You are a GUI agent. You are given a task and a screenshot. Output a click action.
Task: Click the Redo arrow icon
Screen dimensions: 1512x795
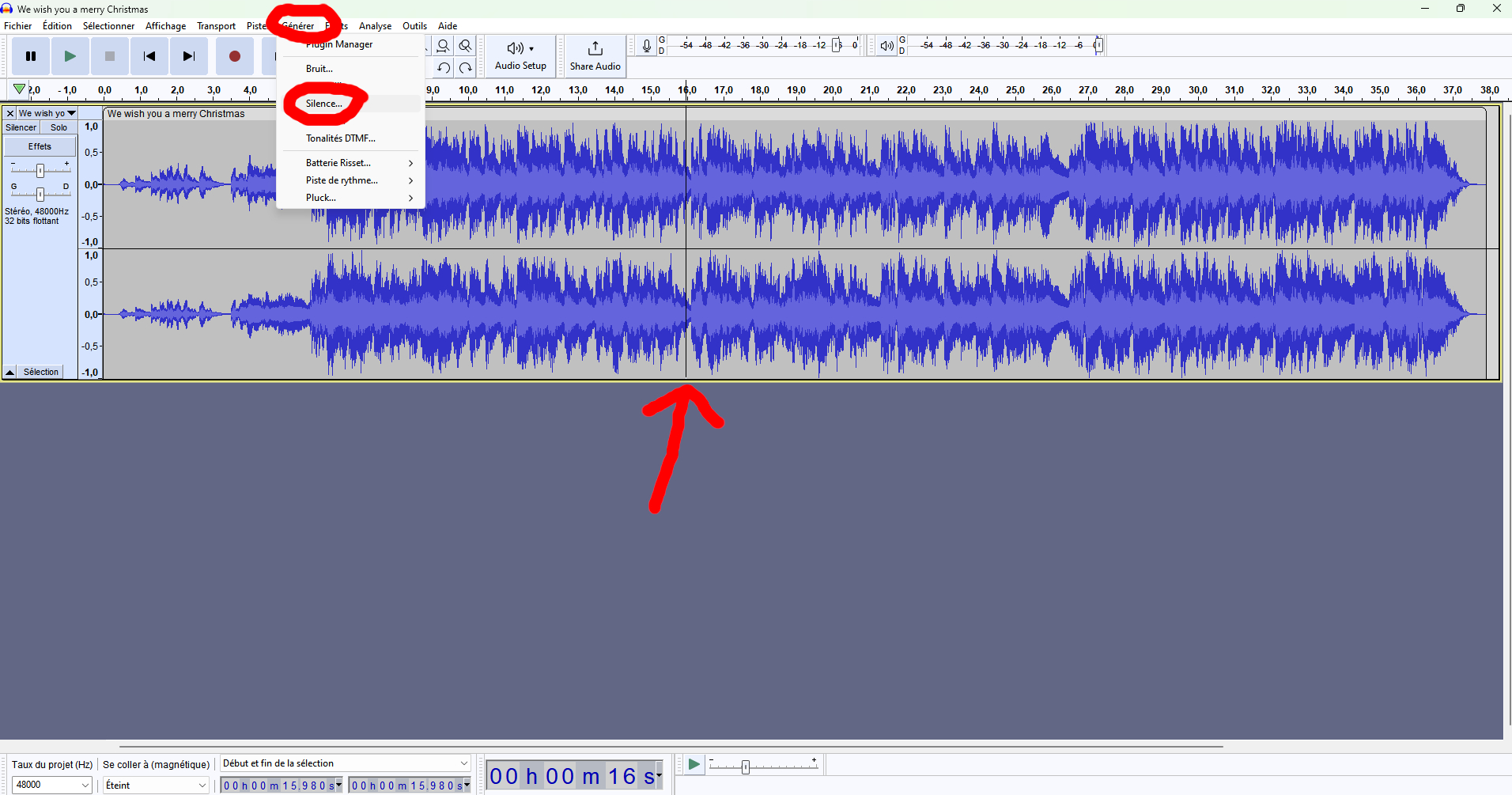(x=466, y=67)
